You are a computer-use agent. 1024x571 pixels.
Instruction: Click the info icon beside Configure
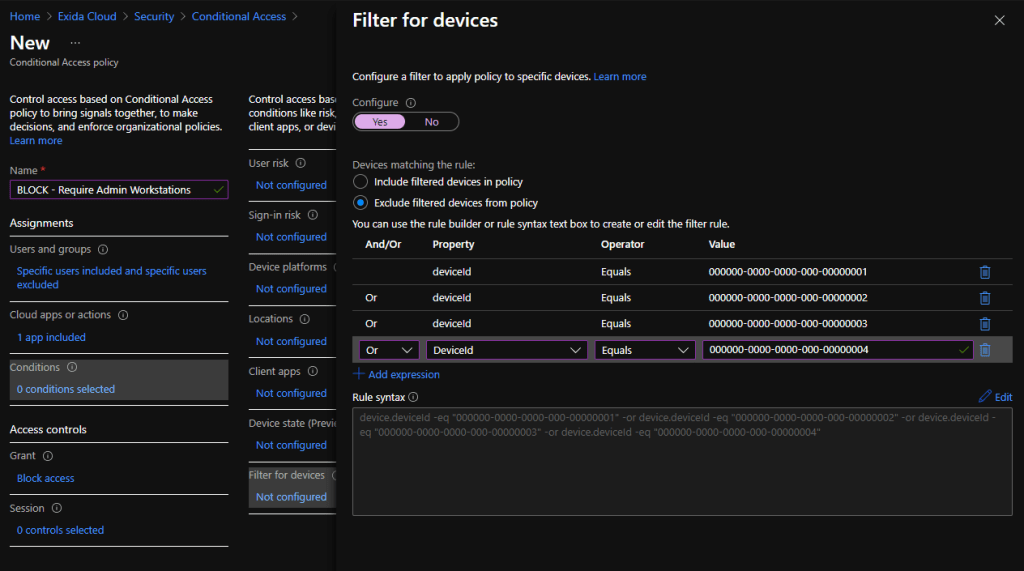(410, 103)
